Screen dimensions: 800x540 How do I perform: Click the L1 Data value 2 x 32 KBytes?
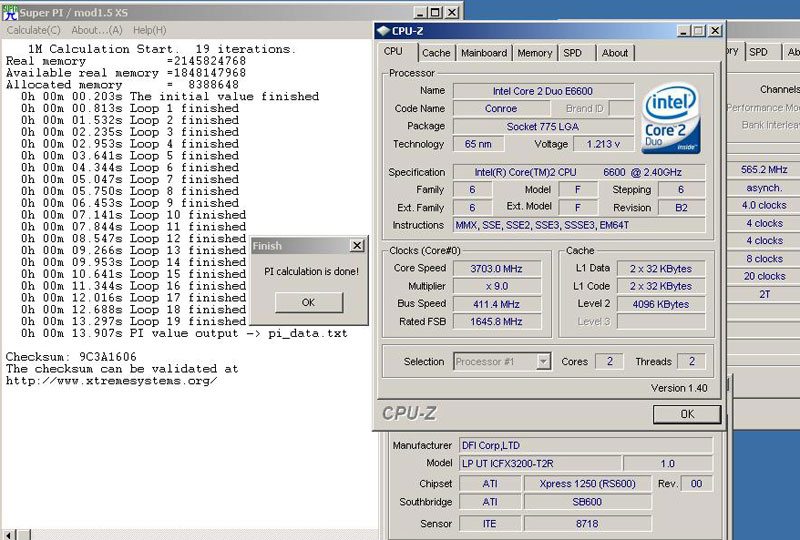point(661,269)
